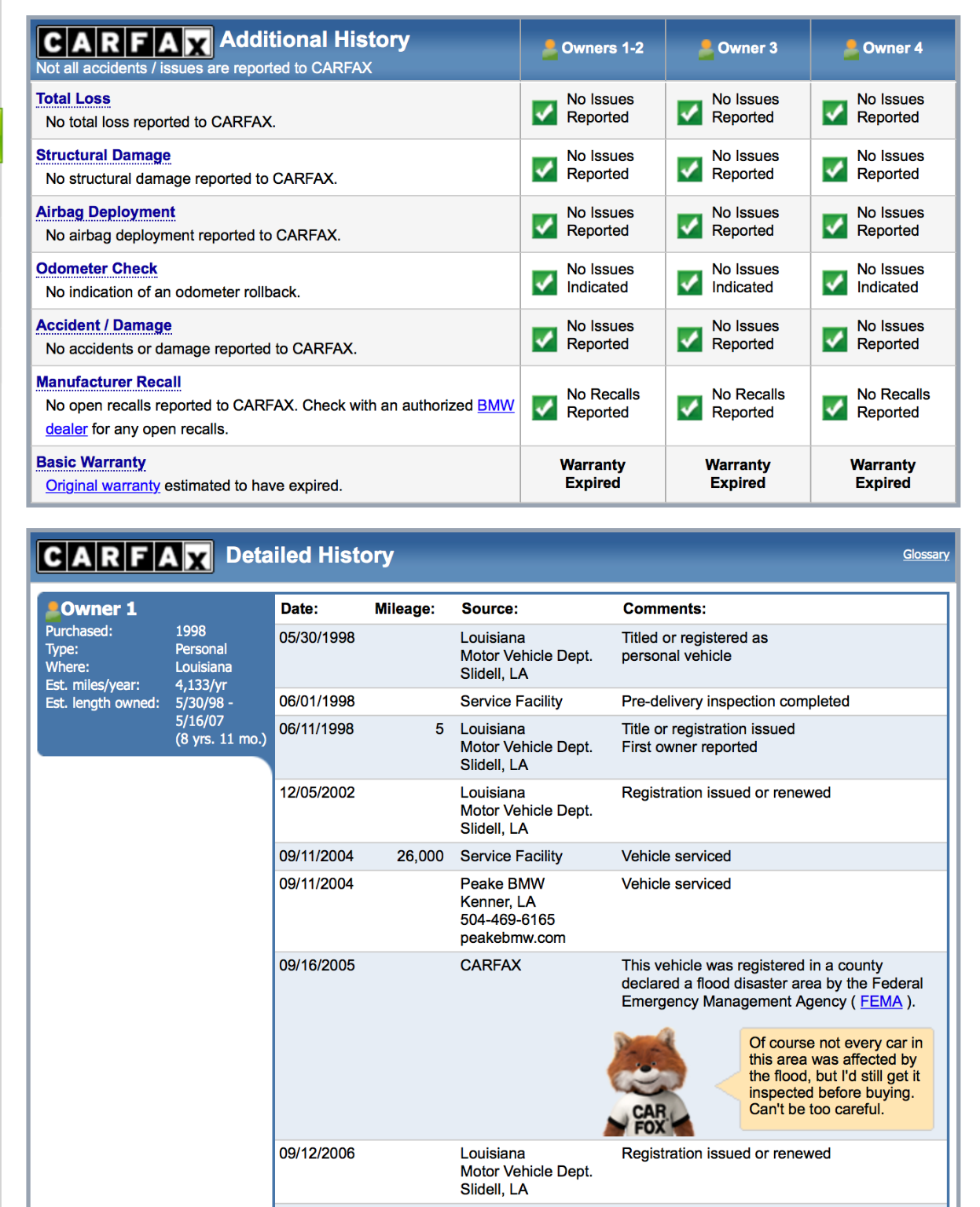Click the Total Loss checkmark under Owners 1-2

tap(545, 112)
